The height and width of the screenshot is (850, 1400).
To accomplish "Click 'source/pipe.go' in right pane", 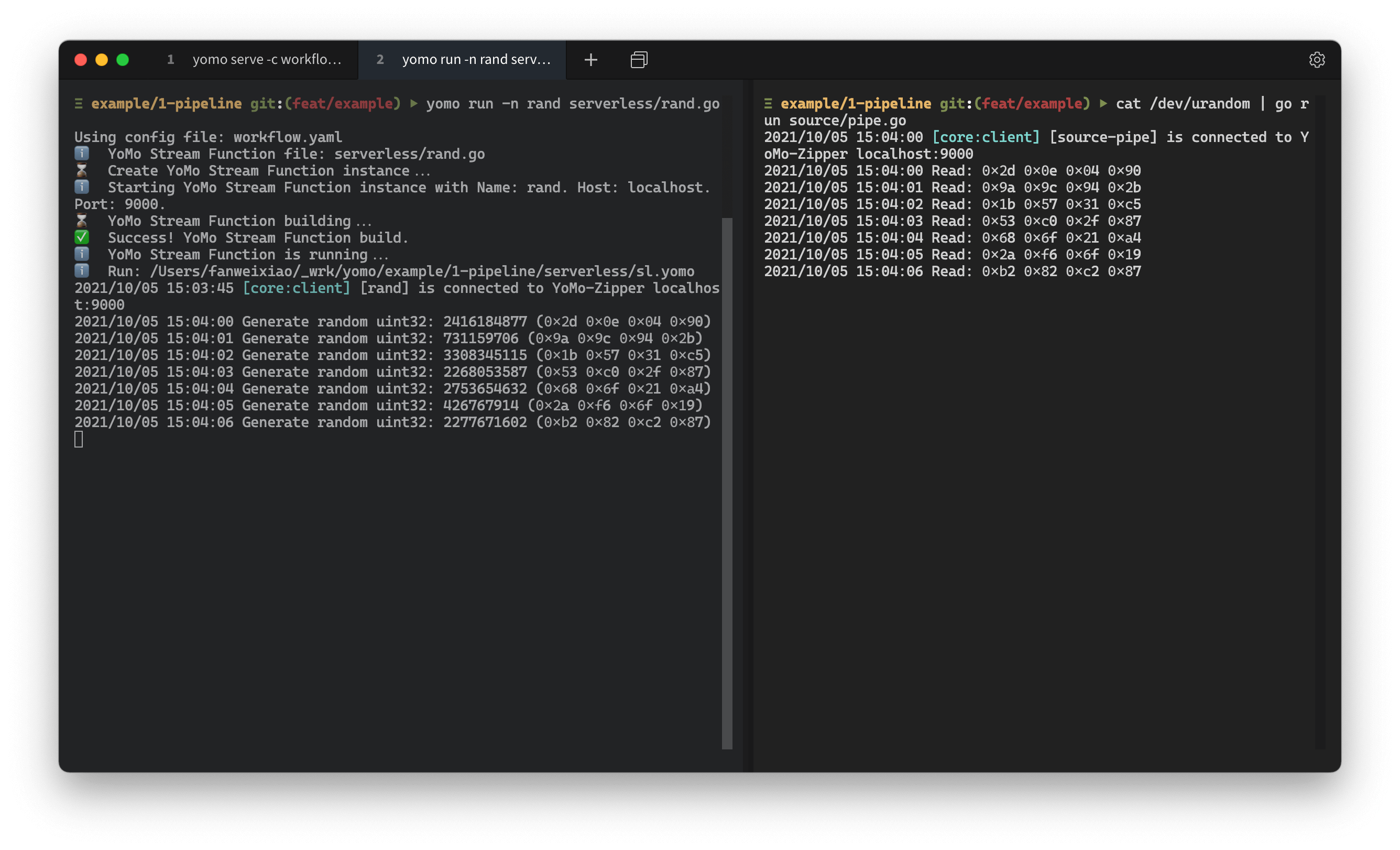I will pyautogui.click(x=848, y=121).
